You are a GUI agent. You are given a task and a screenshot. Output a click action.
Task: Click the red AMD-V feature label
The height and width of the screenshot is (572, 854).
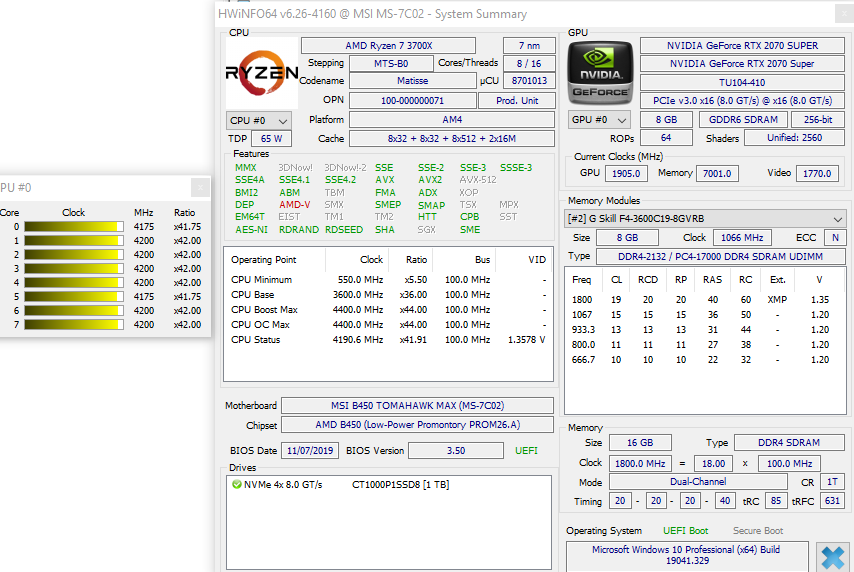tap(295, 205)
